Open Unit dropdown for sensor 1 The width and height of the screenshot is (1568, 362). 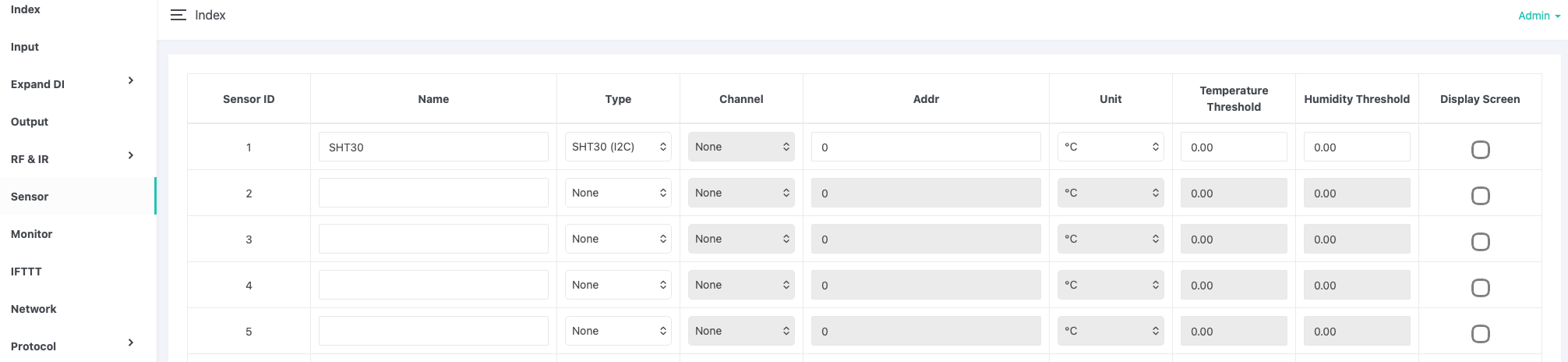click(1110, 147)
